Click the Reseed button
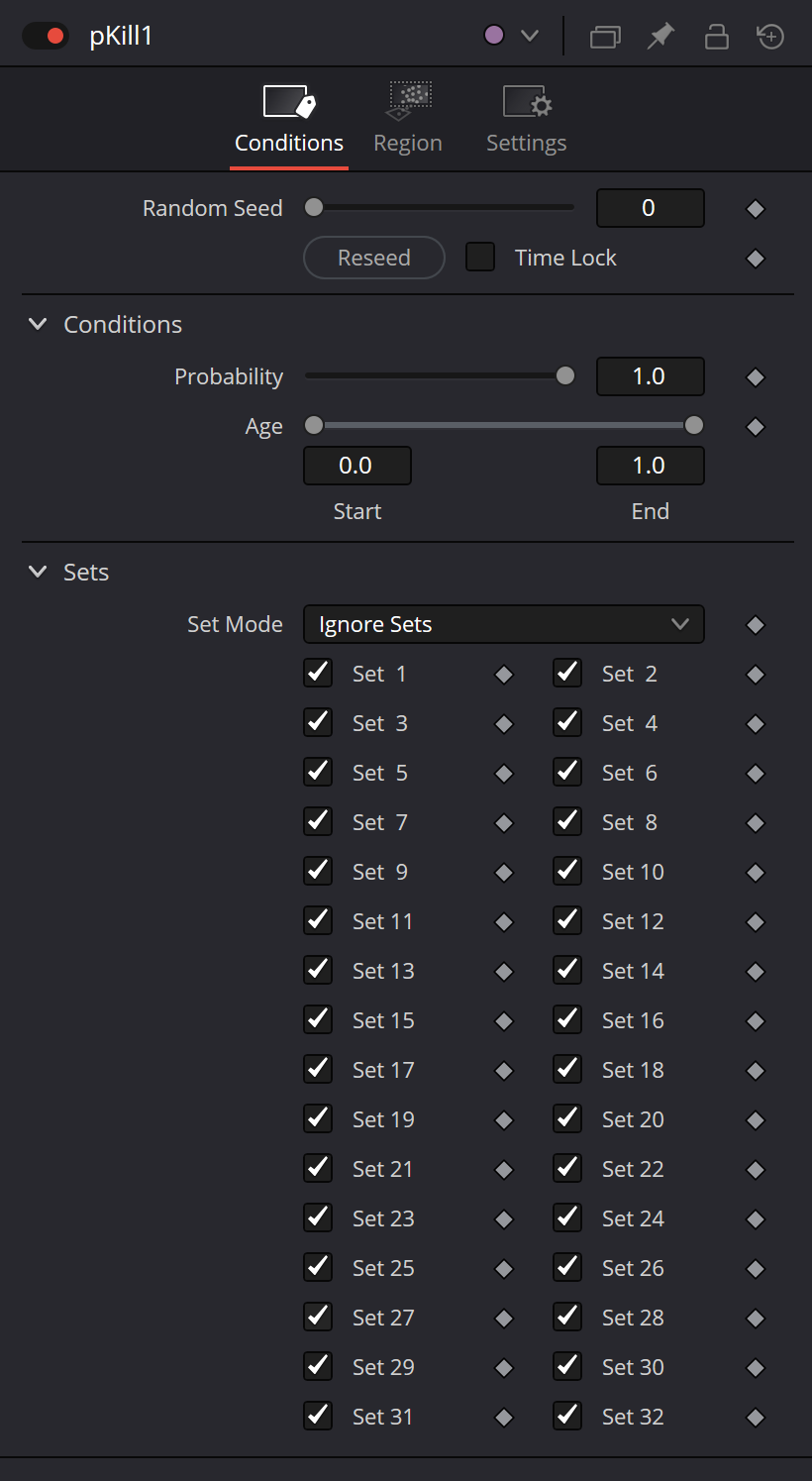The image size is (812, 1481). [374, 258]
